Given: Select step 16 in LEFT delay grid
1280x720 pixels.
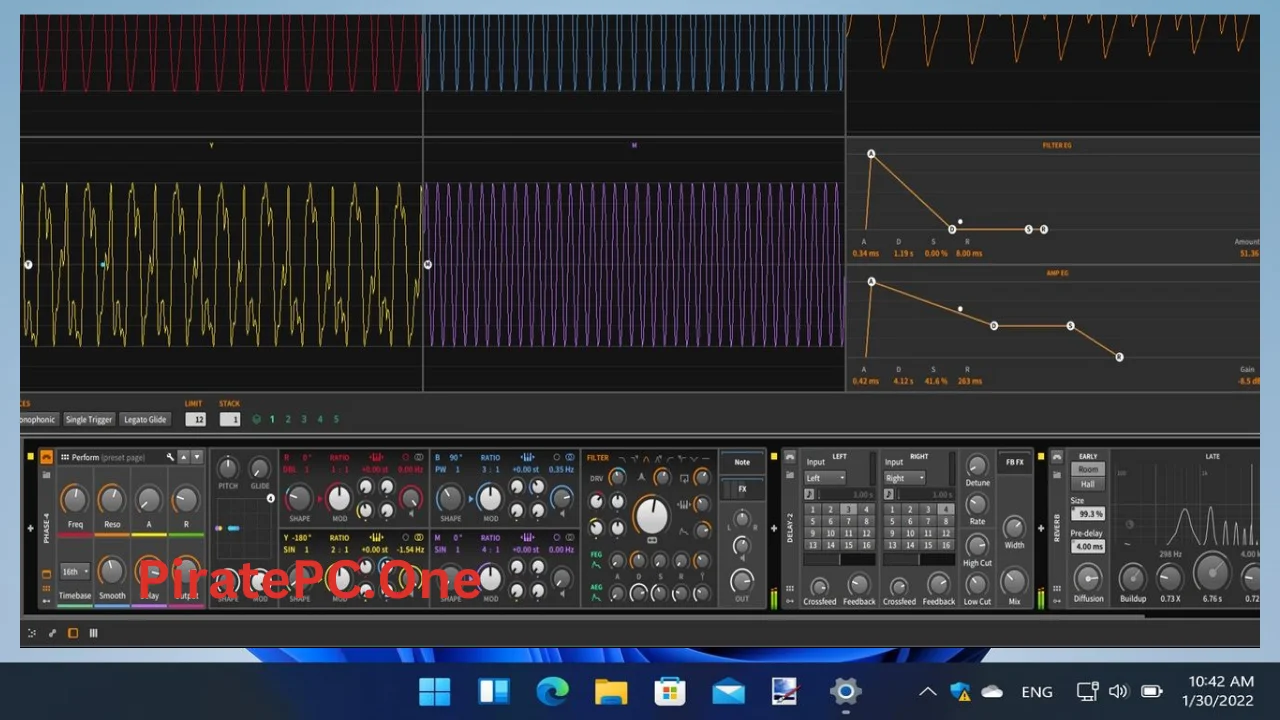Looking at the screenshot, I should pyautogui.click(x=866, y=545).
